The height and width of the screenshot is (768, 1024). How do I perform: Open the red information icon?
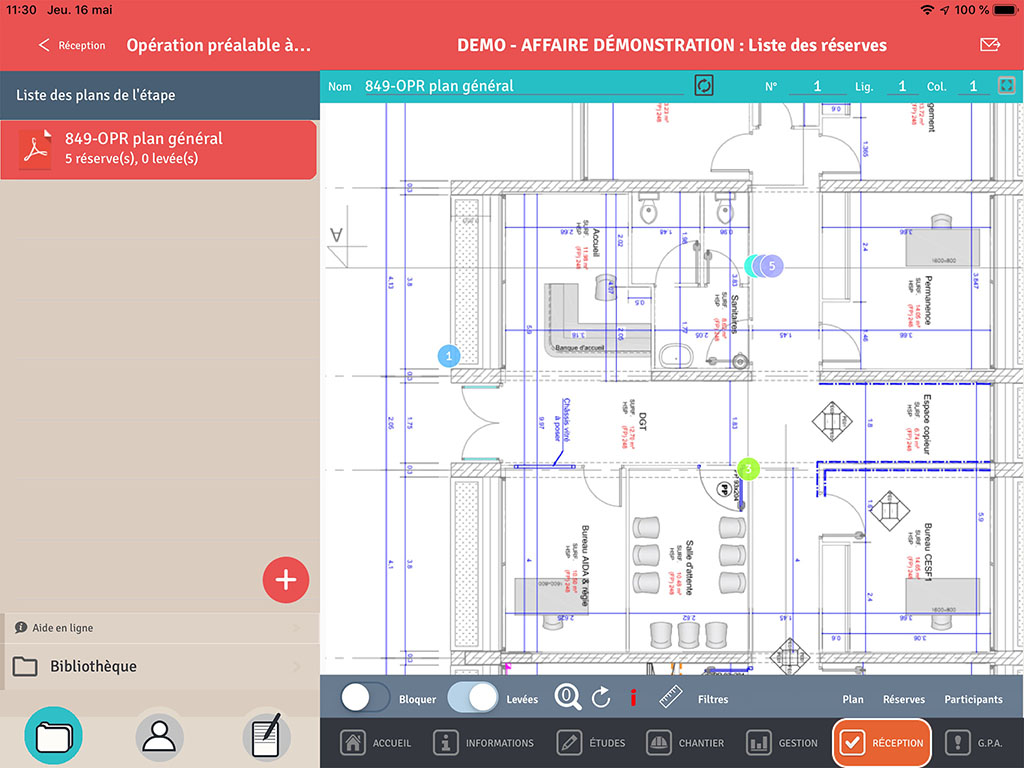click(x=633, y=697)
